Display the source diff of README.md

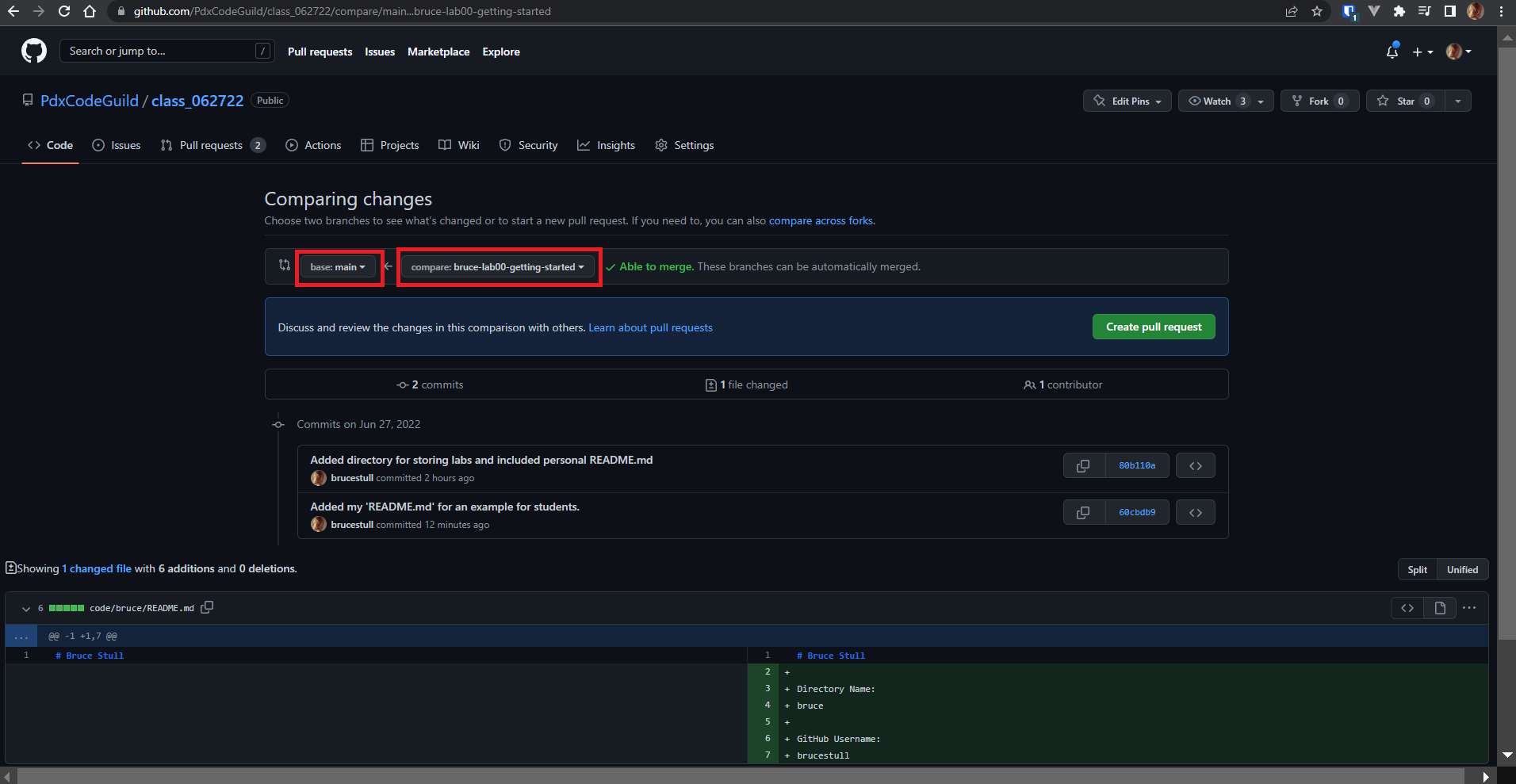pyautogui.click(x=1407, y=608)
